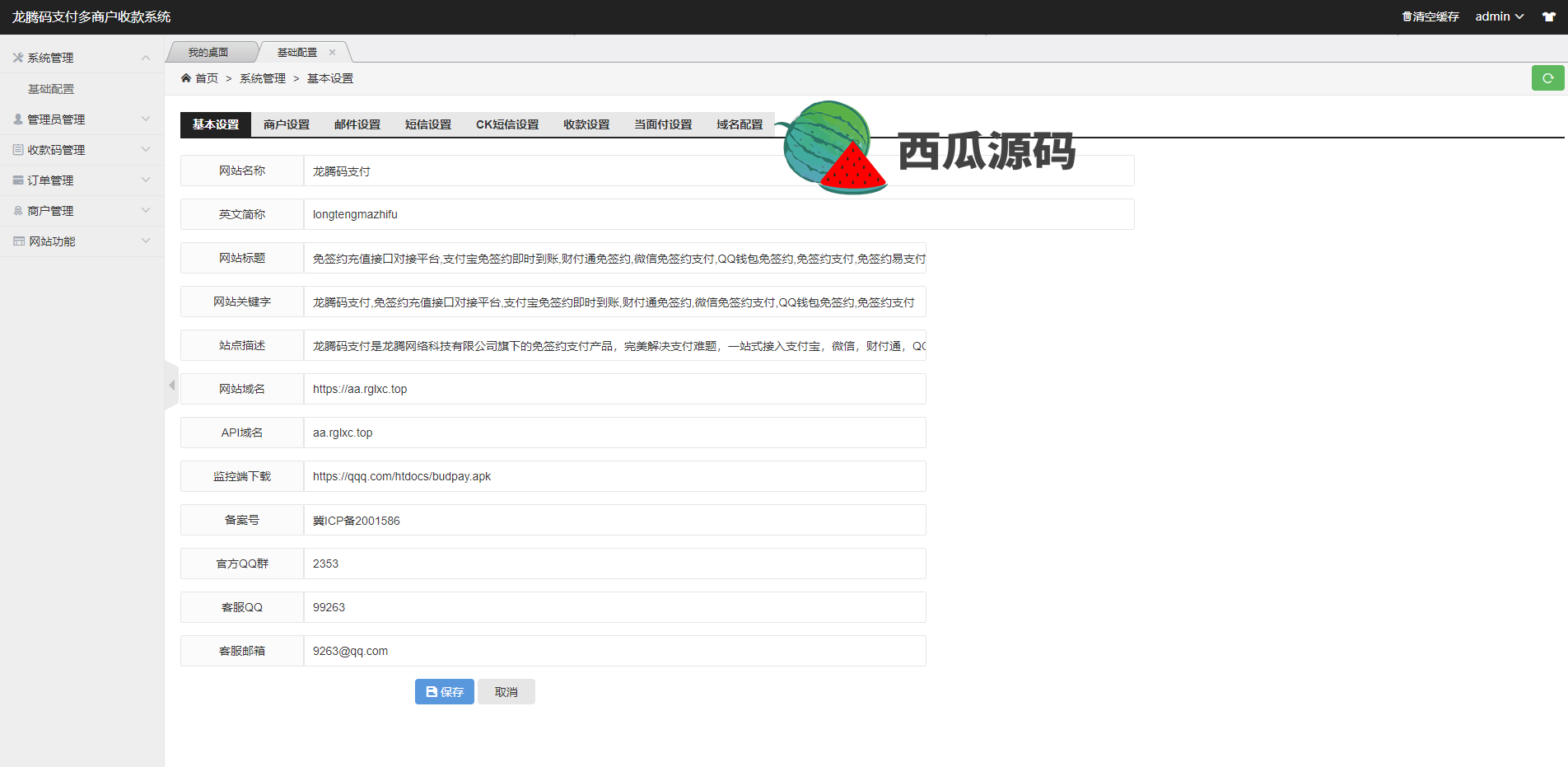Click the 清空缓存 trash icon
Screen dimensions: 1568x767
pos(1407,16)
